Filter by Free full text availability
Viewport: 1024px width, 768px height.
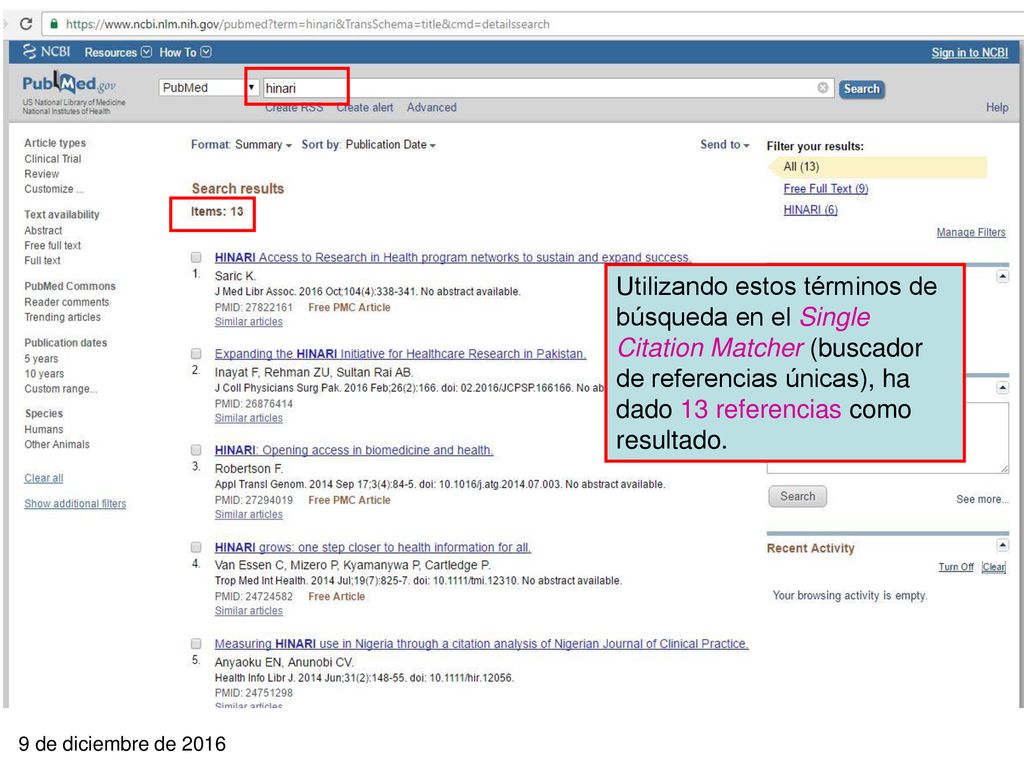52,246
